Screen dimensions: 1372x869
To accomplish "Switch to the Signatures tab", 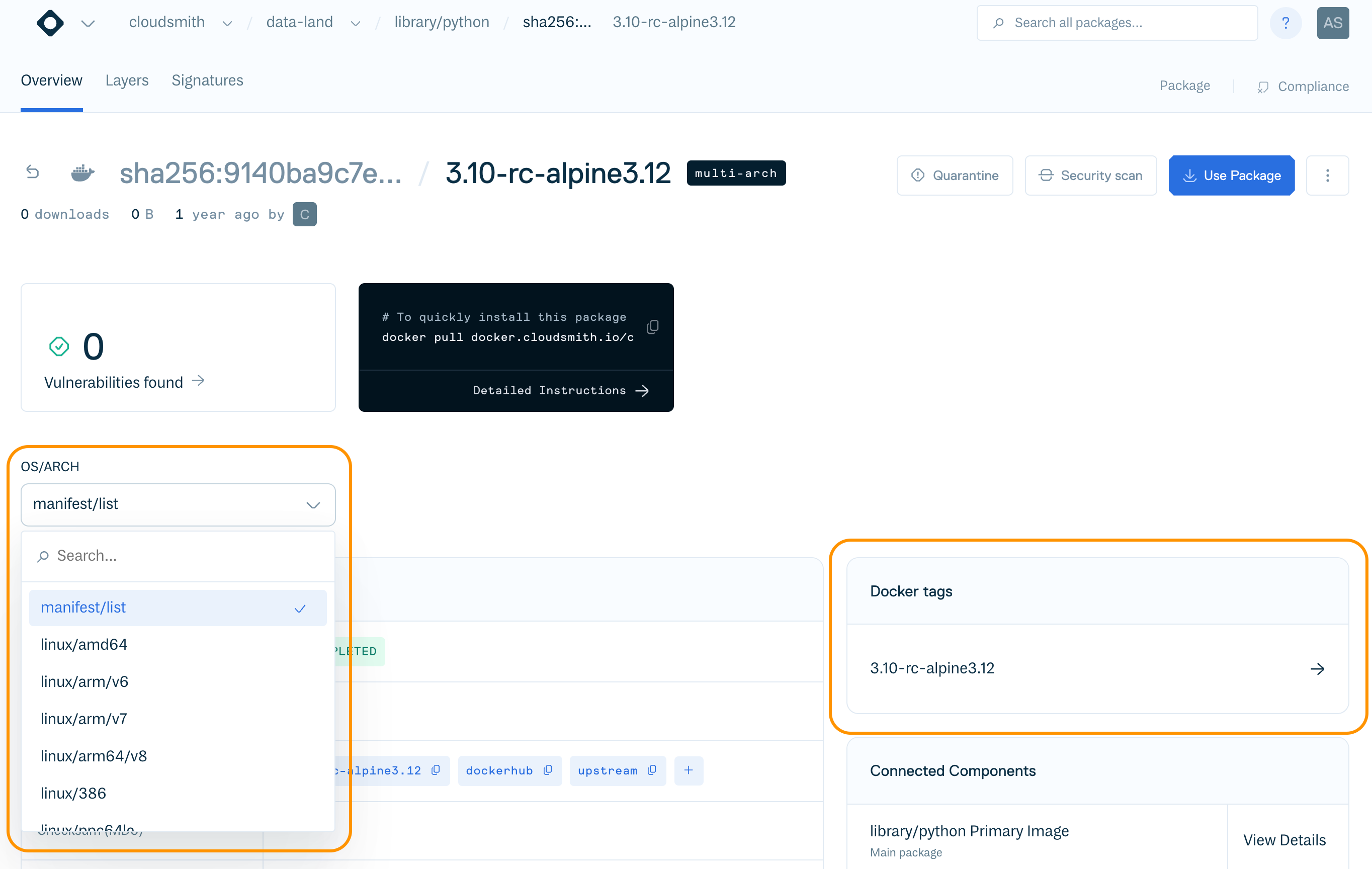I will (x=207, y=80).
